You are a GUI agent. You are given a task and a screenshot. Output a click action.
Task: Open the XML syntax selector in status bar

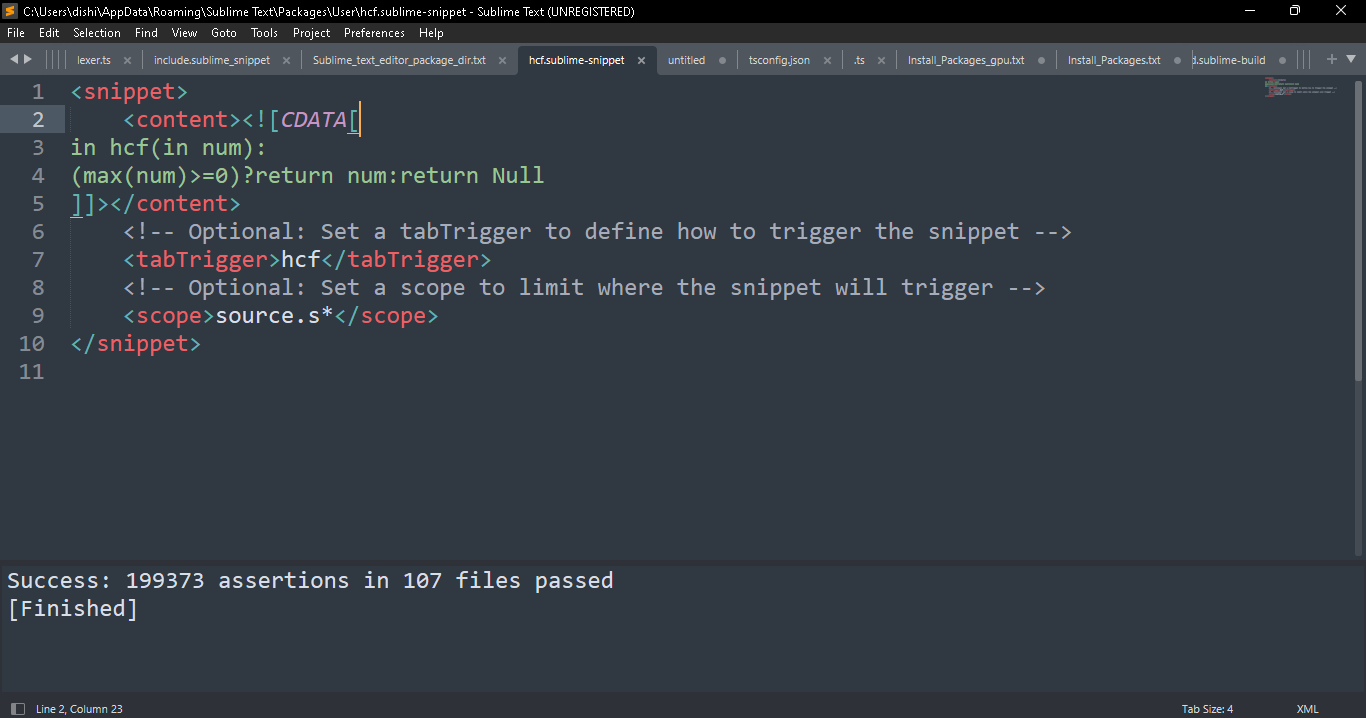coord(1307,709)
